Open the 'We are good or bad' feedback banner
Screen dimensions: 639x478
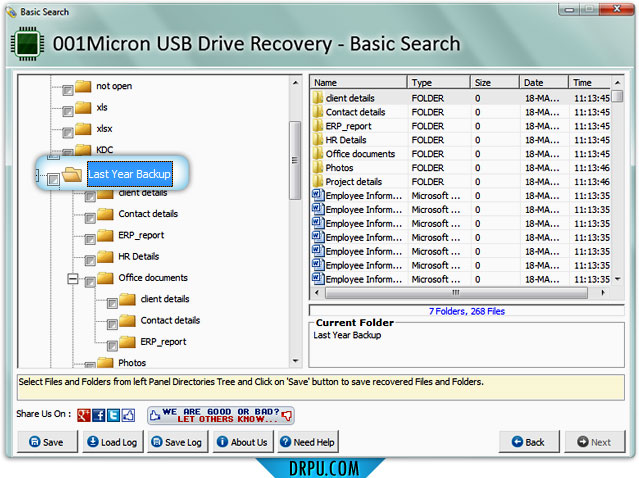click(221, 415)
